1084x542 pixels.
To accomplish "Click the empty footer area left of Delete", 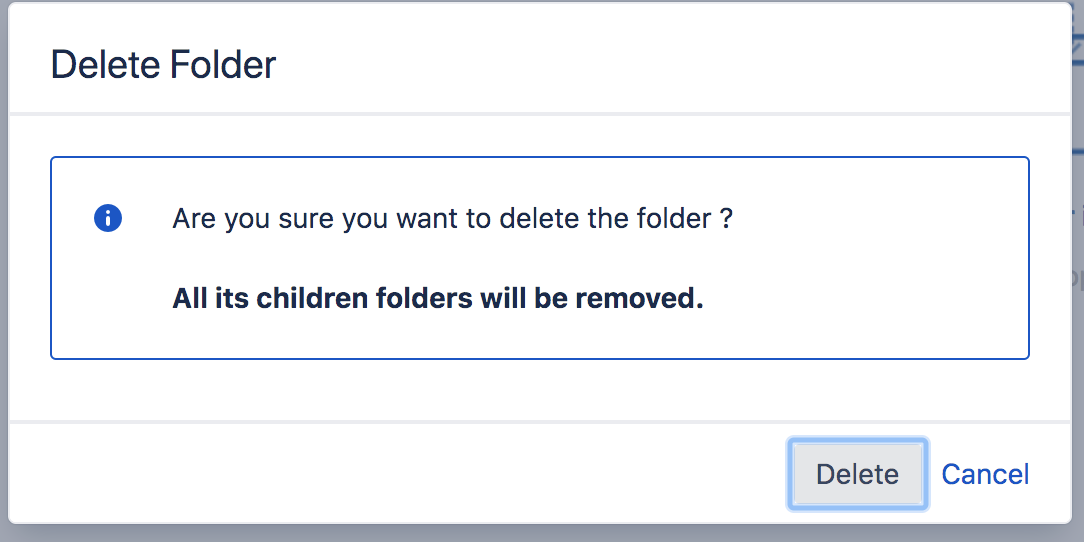I will tap(394, 474).
